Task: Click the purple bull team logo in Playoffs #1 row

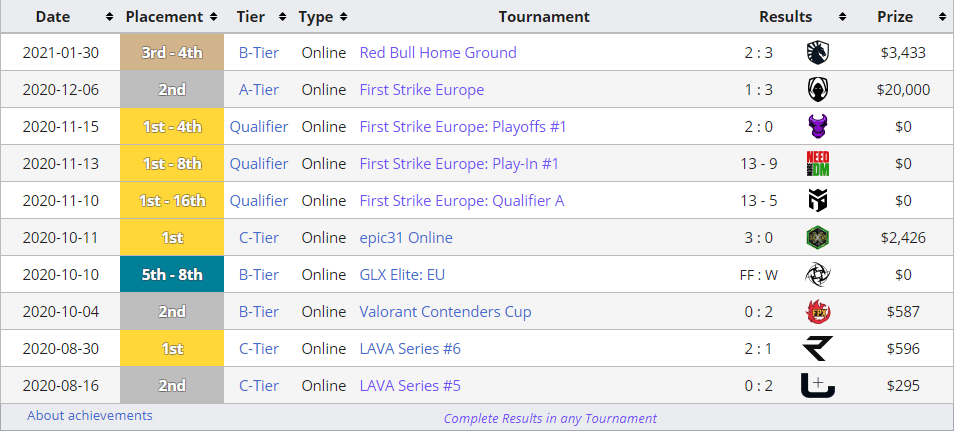Action: click(818, 127)
